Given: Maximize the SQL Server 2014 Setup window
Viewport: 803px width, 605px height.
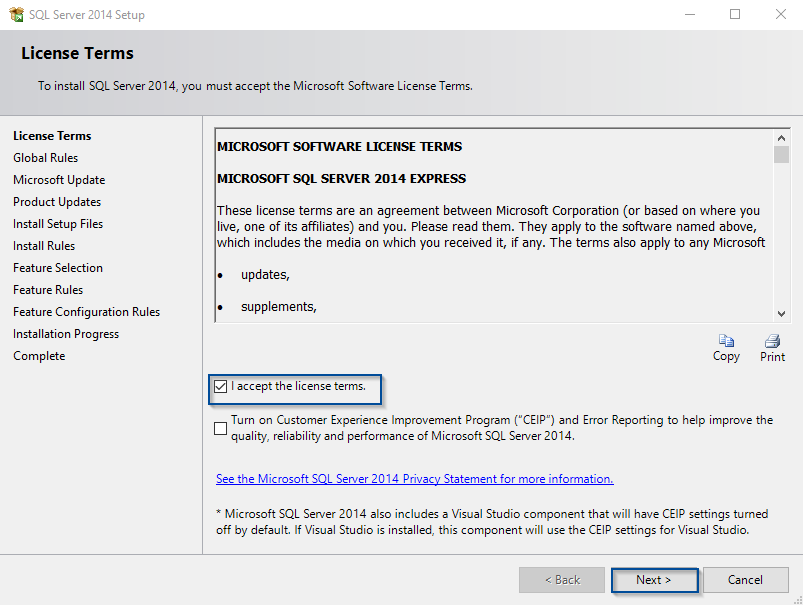Looking at the screenshot, I should coord(735,15).
